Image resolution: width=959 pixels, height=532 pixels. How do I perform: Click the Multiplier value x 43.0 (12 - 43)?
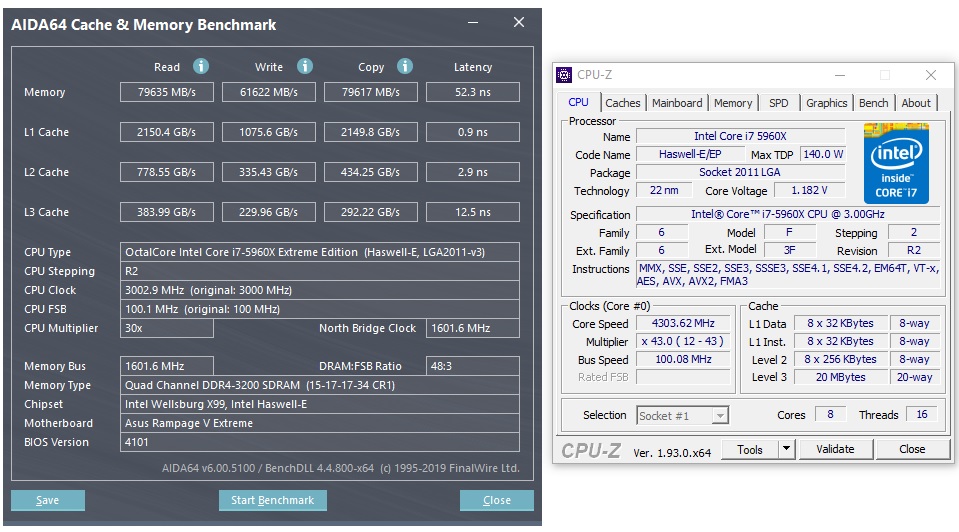coord(683,341)
